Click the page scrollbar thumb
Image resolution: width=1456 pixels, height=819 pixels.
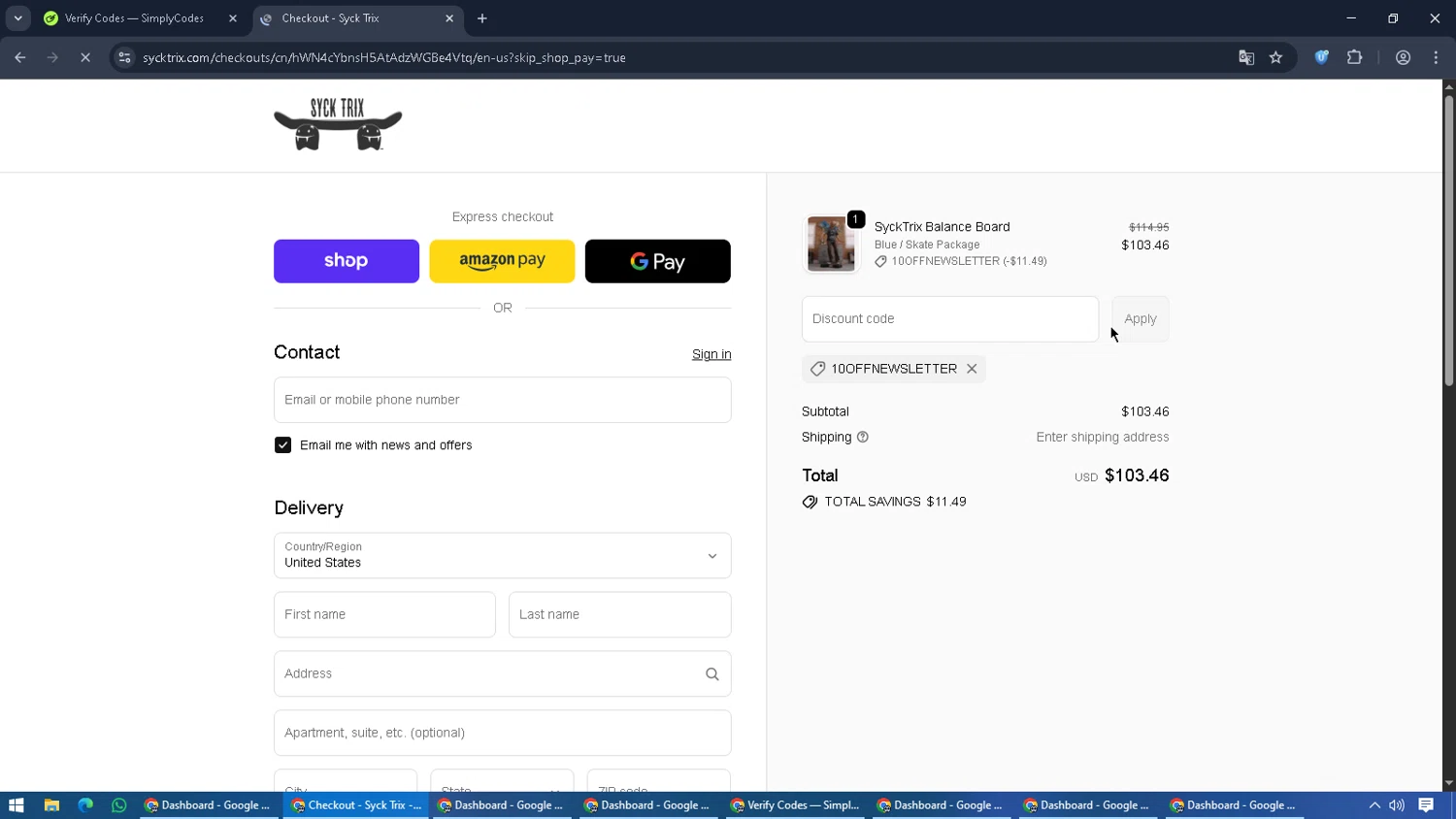(x=1448, y=241)
